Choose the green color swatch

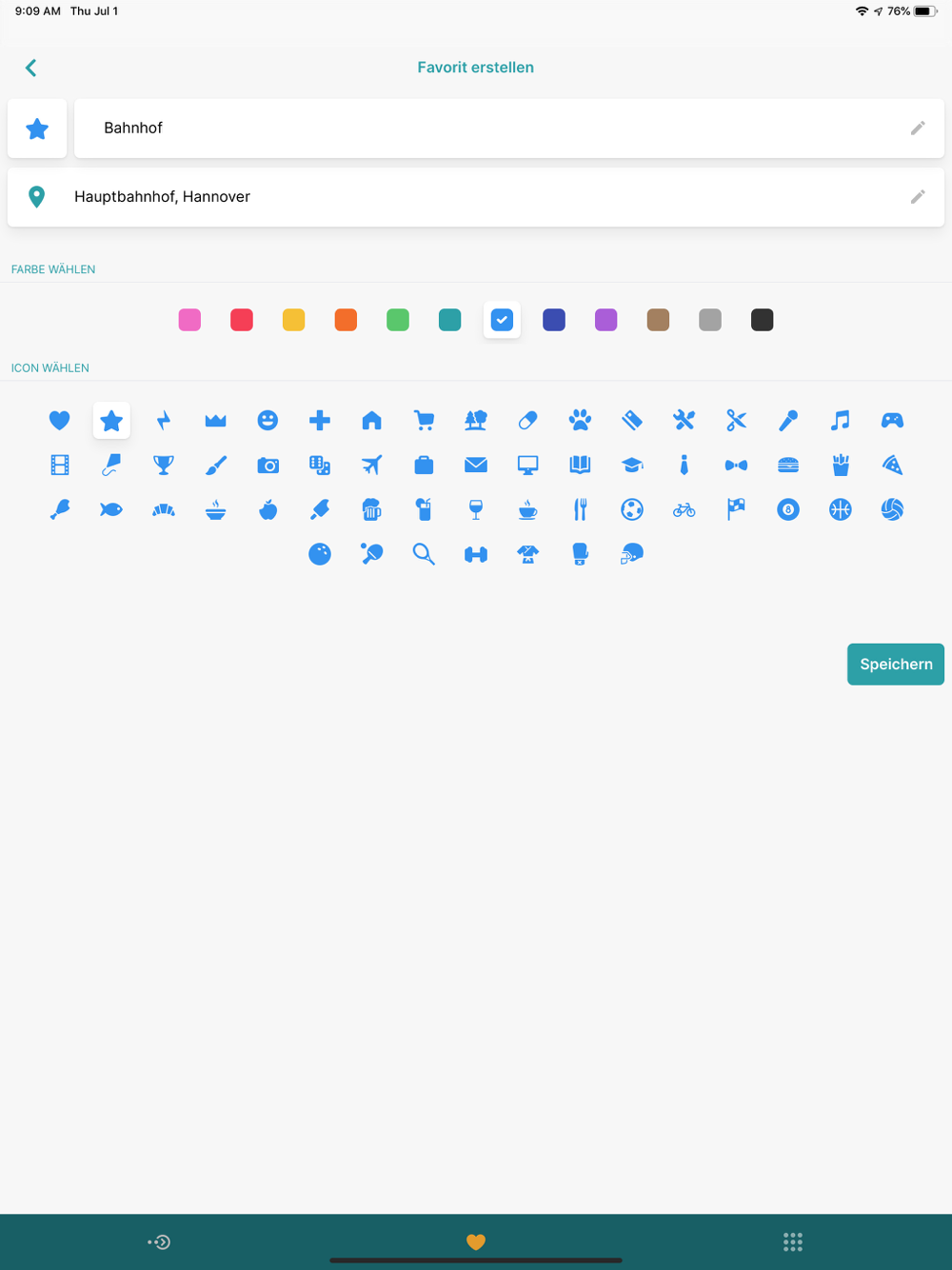(398, 320)
